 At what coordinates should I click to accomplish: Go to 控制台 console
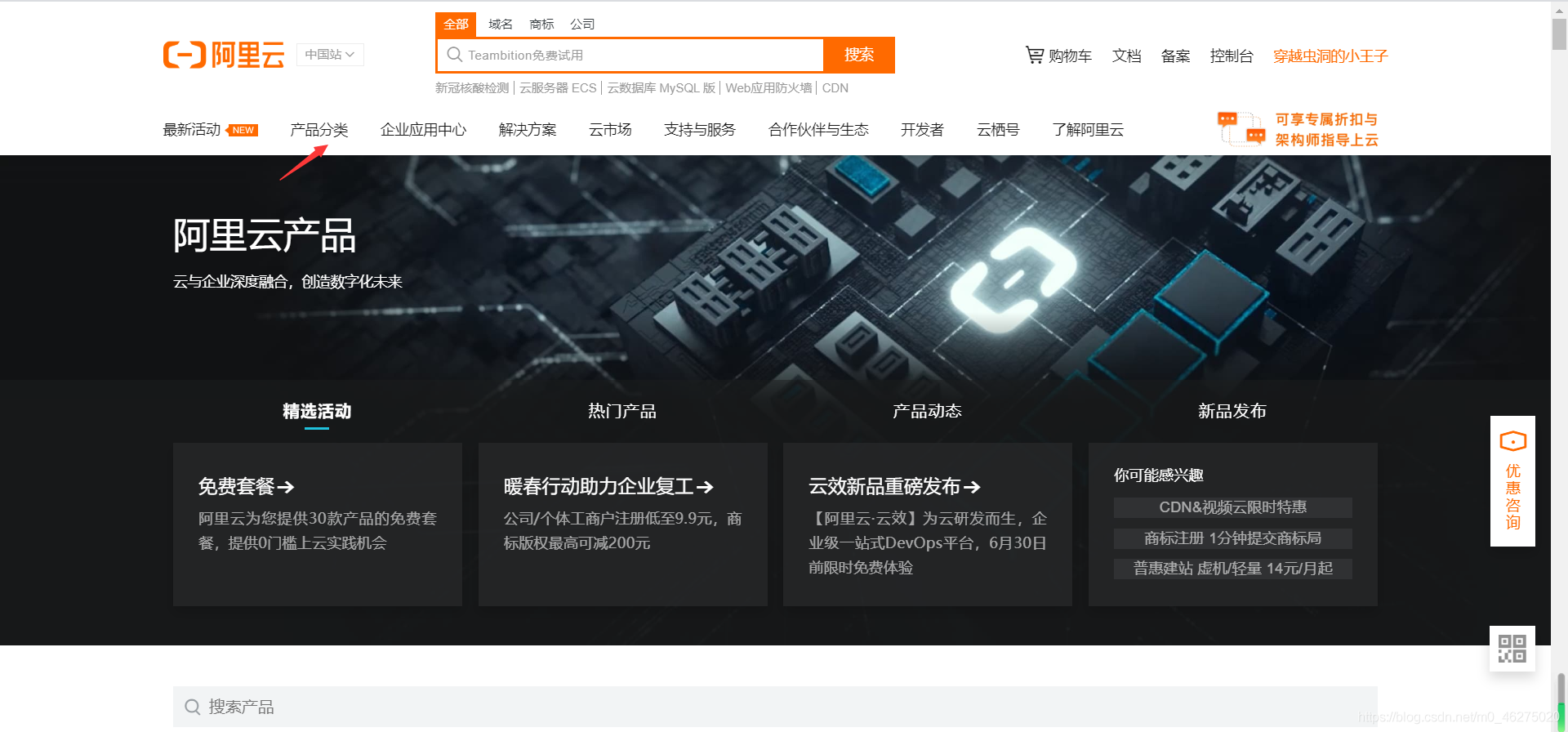1232,56
